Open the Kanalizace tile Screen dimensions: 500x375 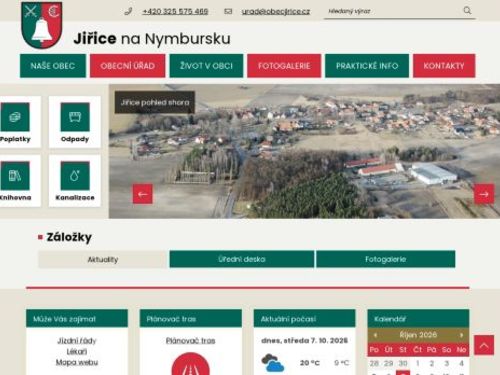(75, 181)
